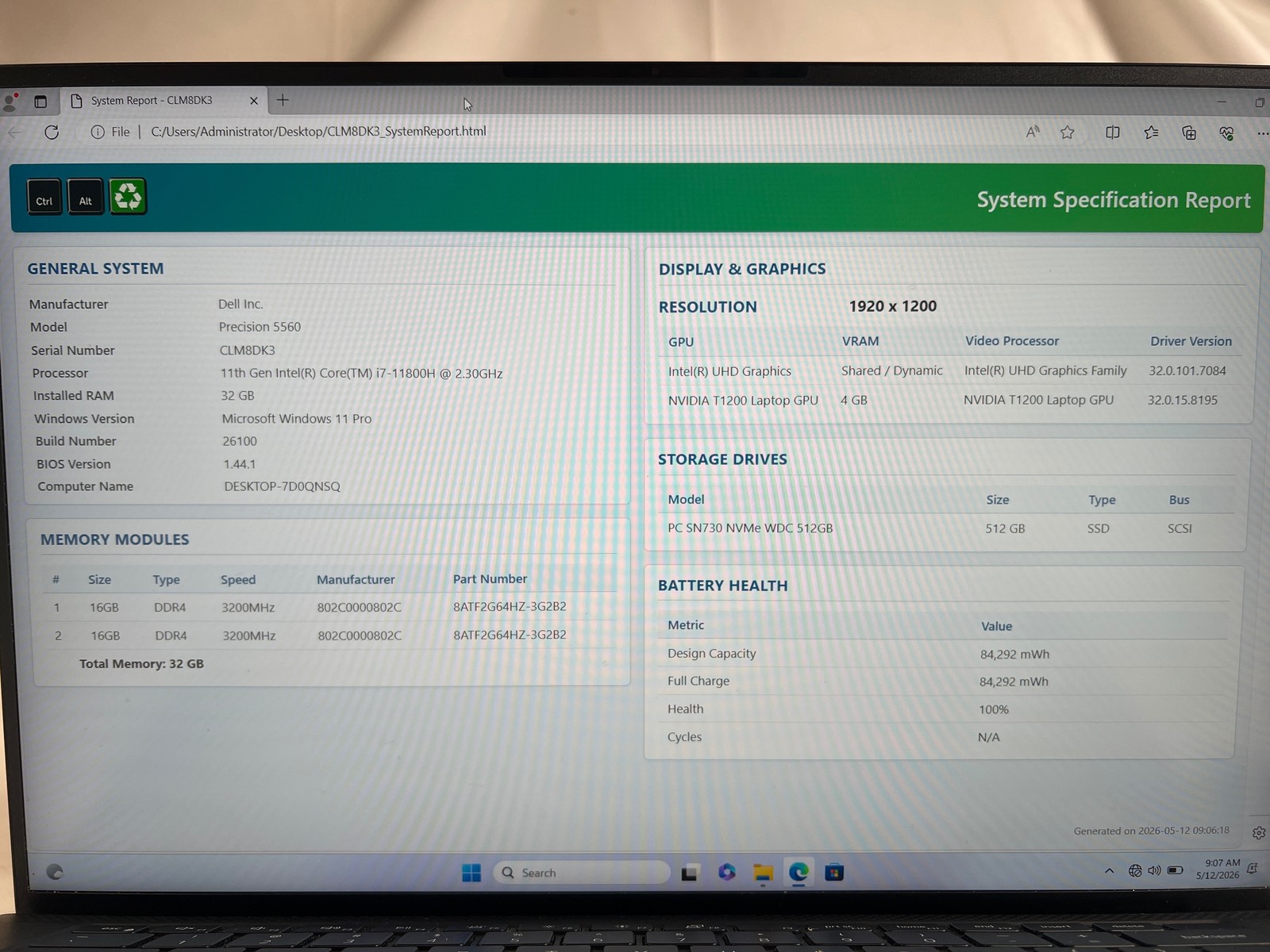This screenshot has height=952, width=1270.
Task: Click driver version 32.0.15.8195
Action: coord(1182,400)
